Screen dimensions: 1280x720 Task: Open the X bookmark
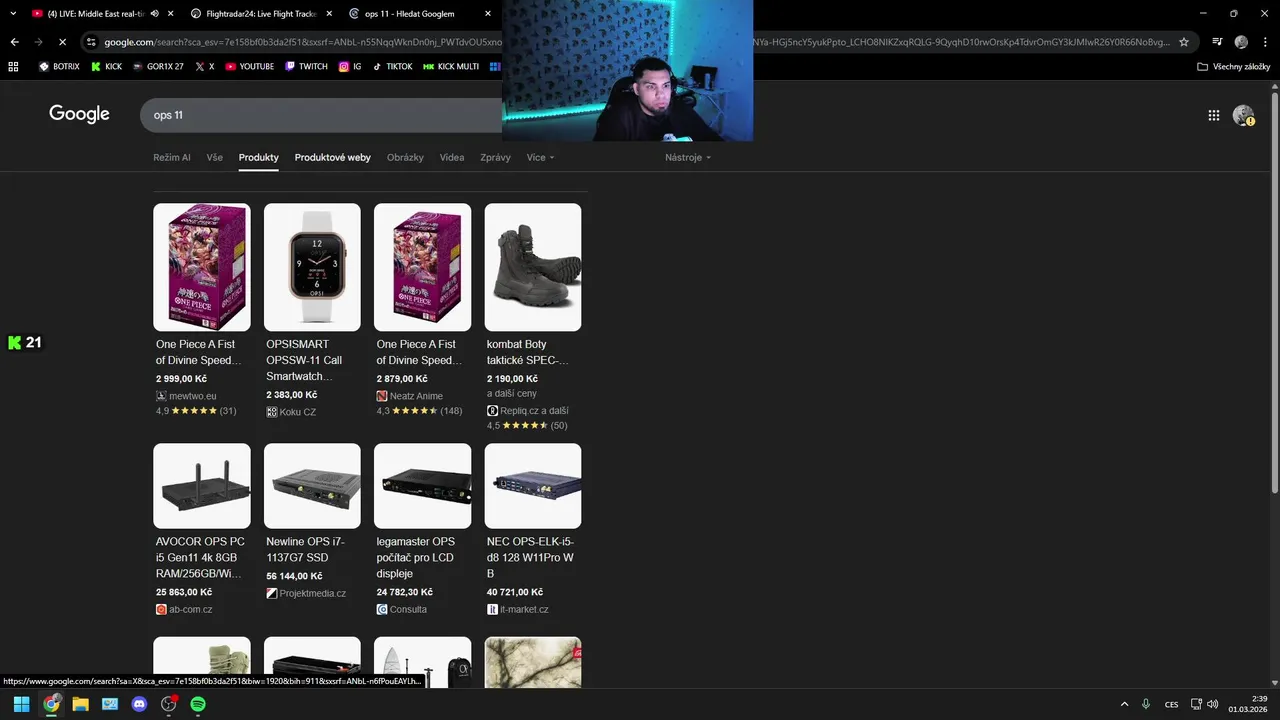point(205,67)
